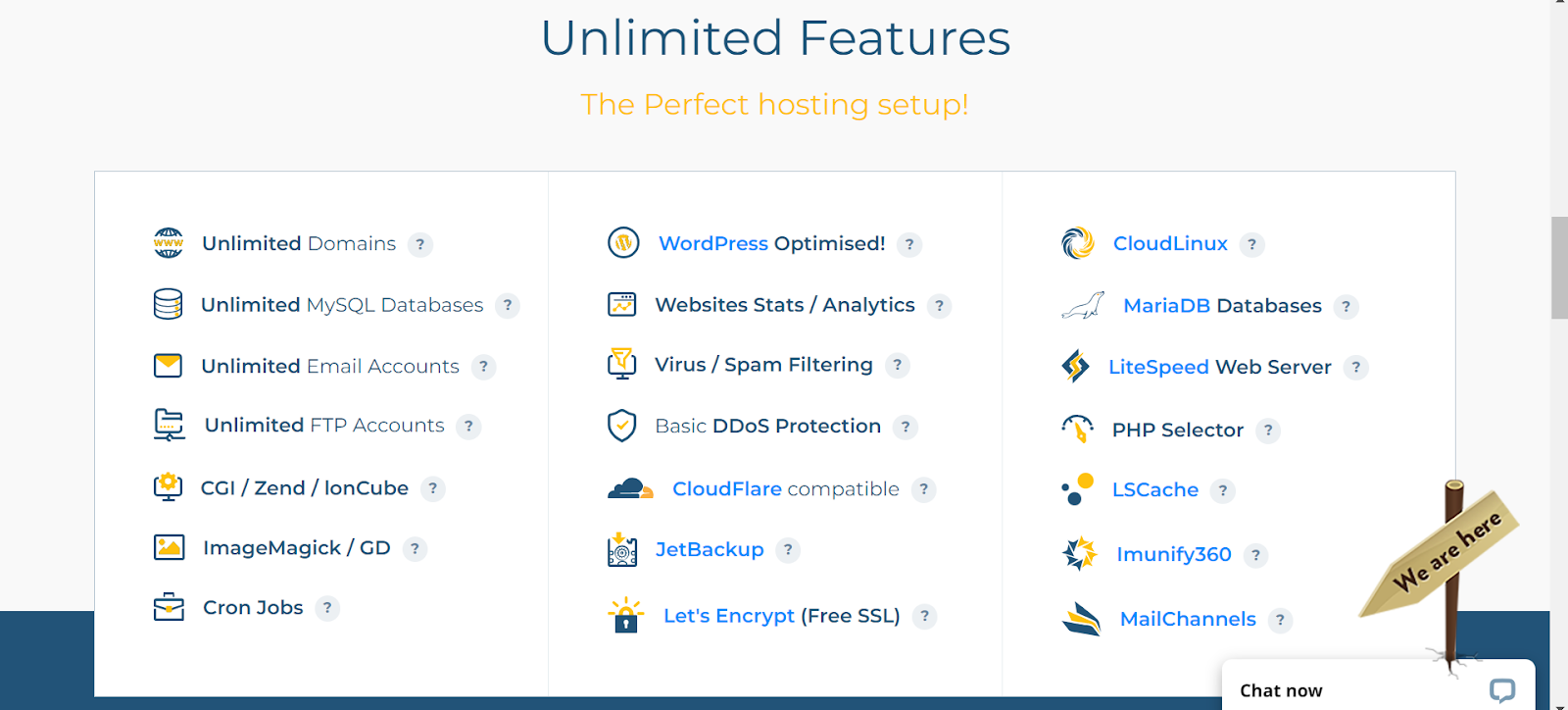Follow the MariaDB link
Screen dimensions: 1568x710
click(x=1167, y=306)
